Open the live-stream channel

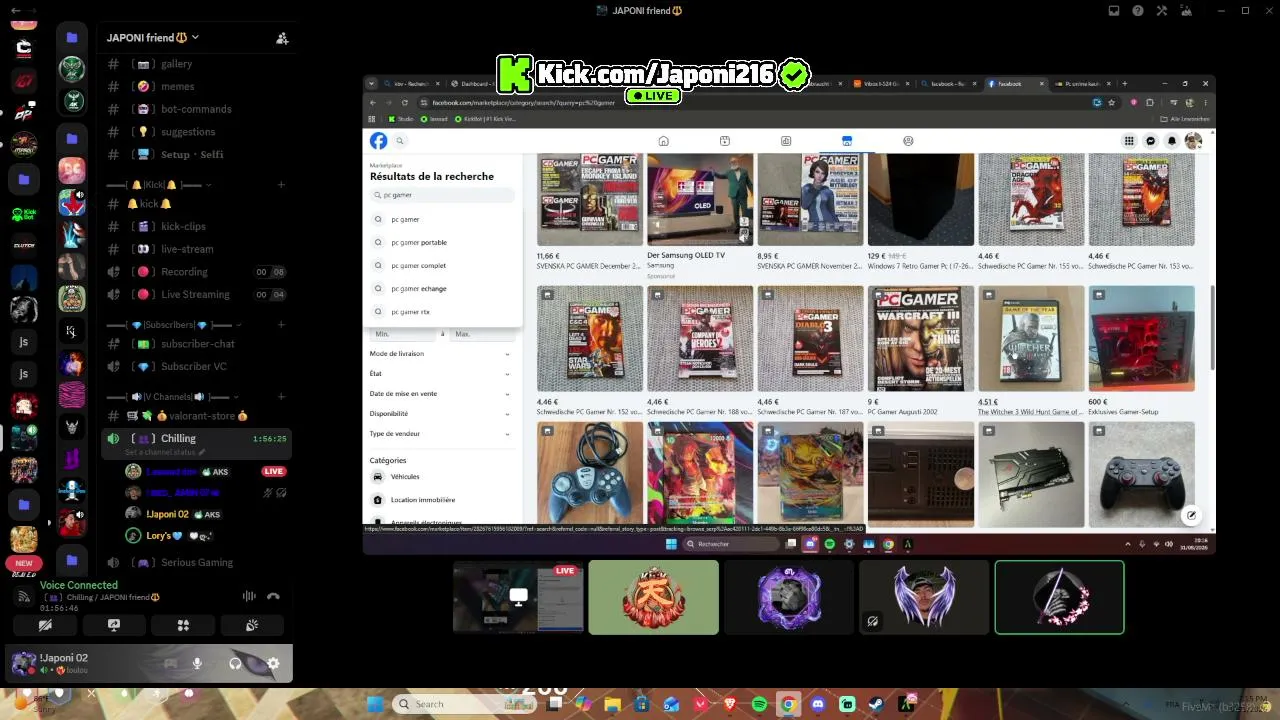tap(187, 249)
